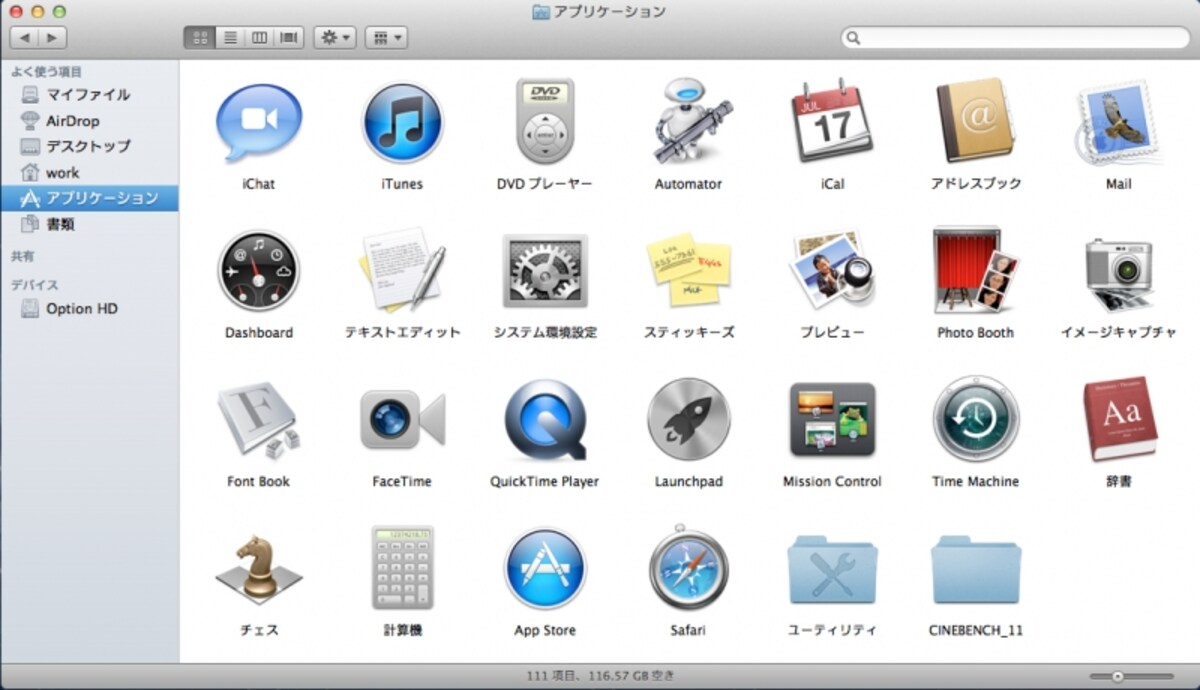Select the Mail stamp icon

pos(1118,123)
